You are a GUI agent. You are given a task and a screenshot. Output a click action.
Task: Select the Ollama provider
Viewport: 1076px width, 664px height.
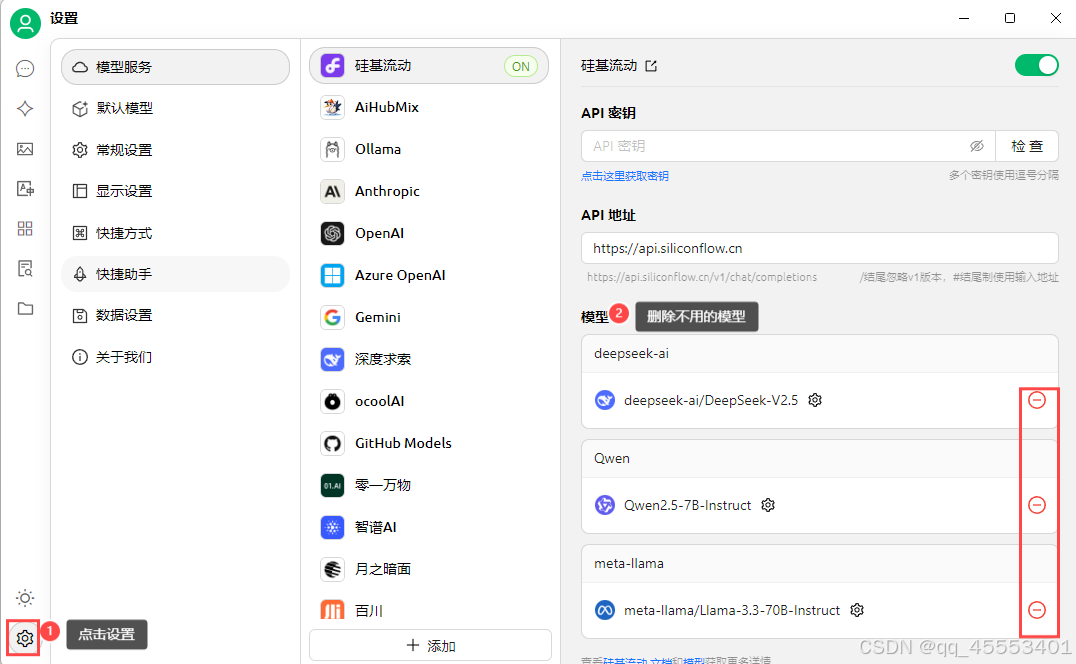point(429,150)
